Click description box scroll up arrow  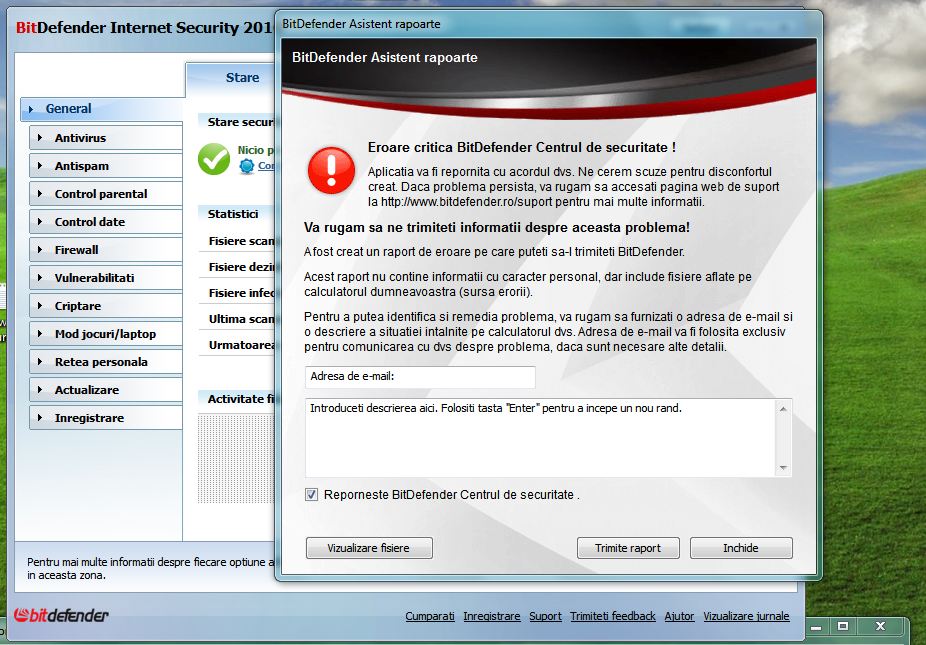coord(783,409)
